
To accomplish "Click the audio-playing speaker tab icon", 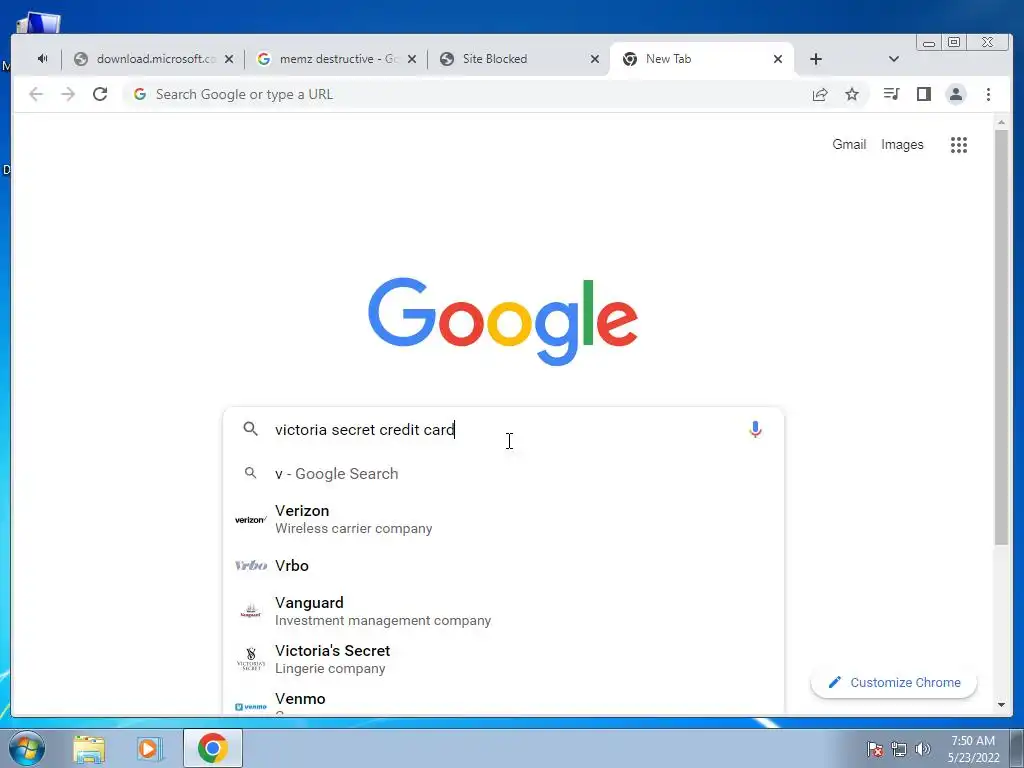I will coord(42,59).
